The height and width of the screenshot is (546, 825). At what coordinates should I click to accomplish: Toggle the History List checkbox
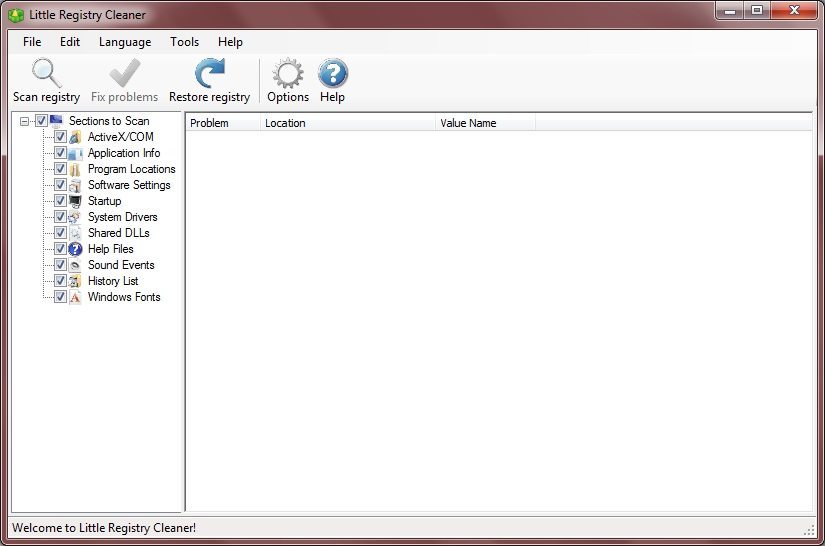coord(60,281)
